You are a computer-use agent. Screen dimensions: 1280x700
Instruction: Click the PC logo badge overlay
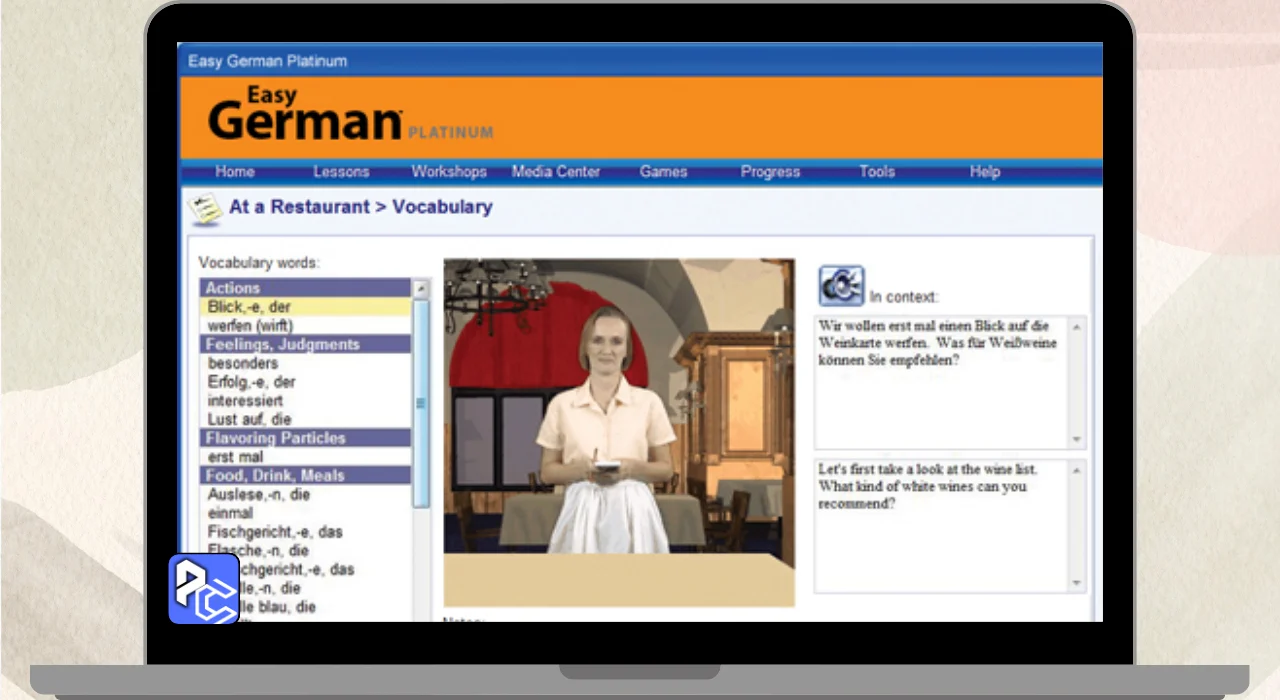pyautogui.click(x=204, y=589)
